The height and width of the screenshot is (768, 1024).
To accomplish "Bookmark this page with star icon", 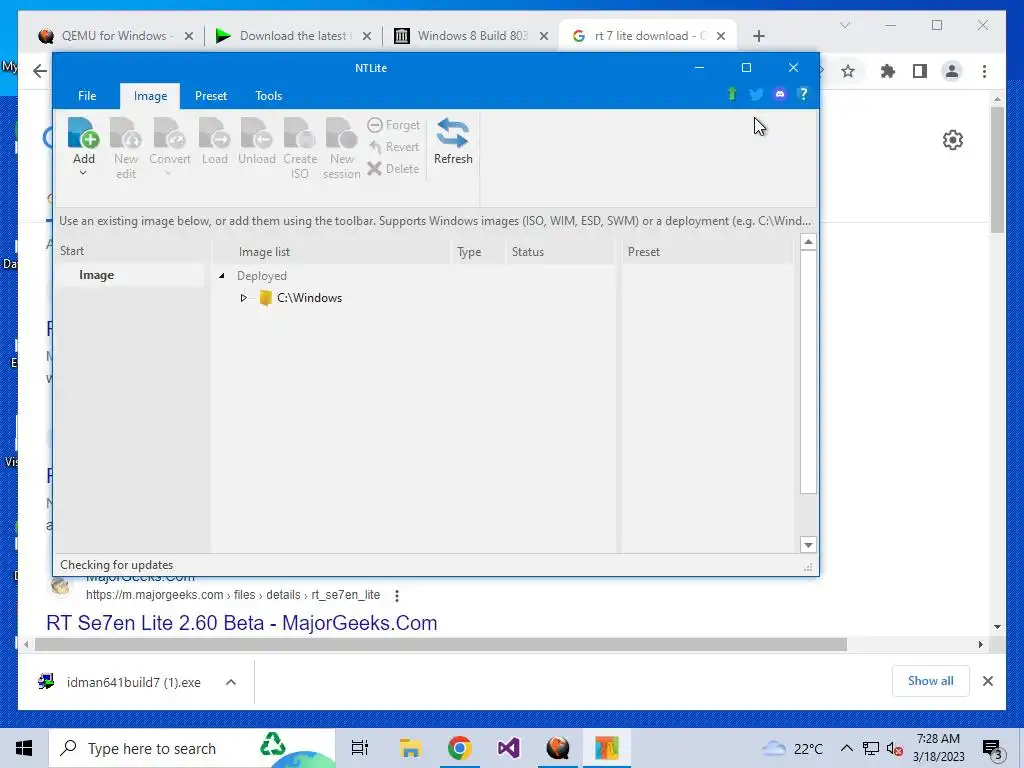I will (x=848, y=71).
